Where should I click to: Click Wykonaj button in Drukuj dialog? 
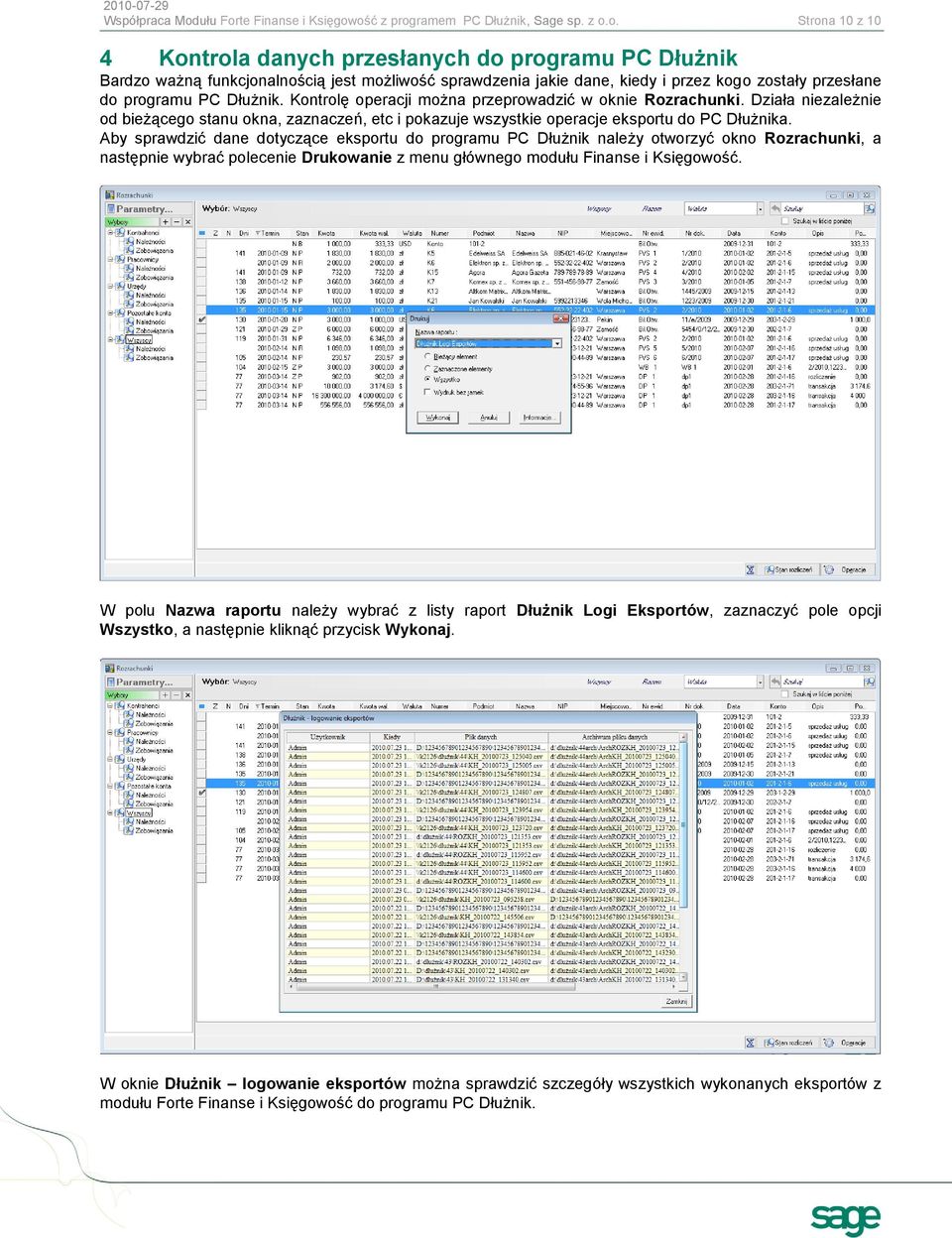[x=439, y=418]
